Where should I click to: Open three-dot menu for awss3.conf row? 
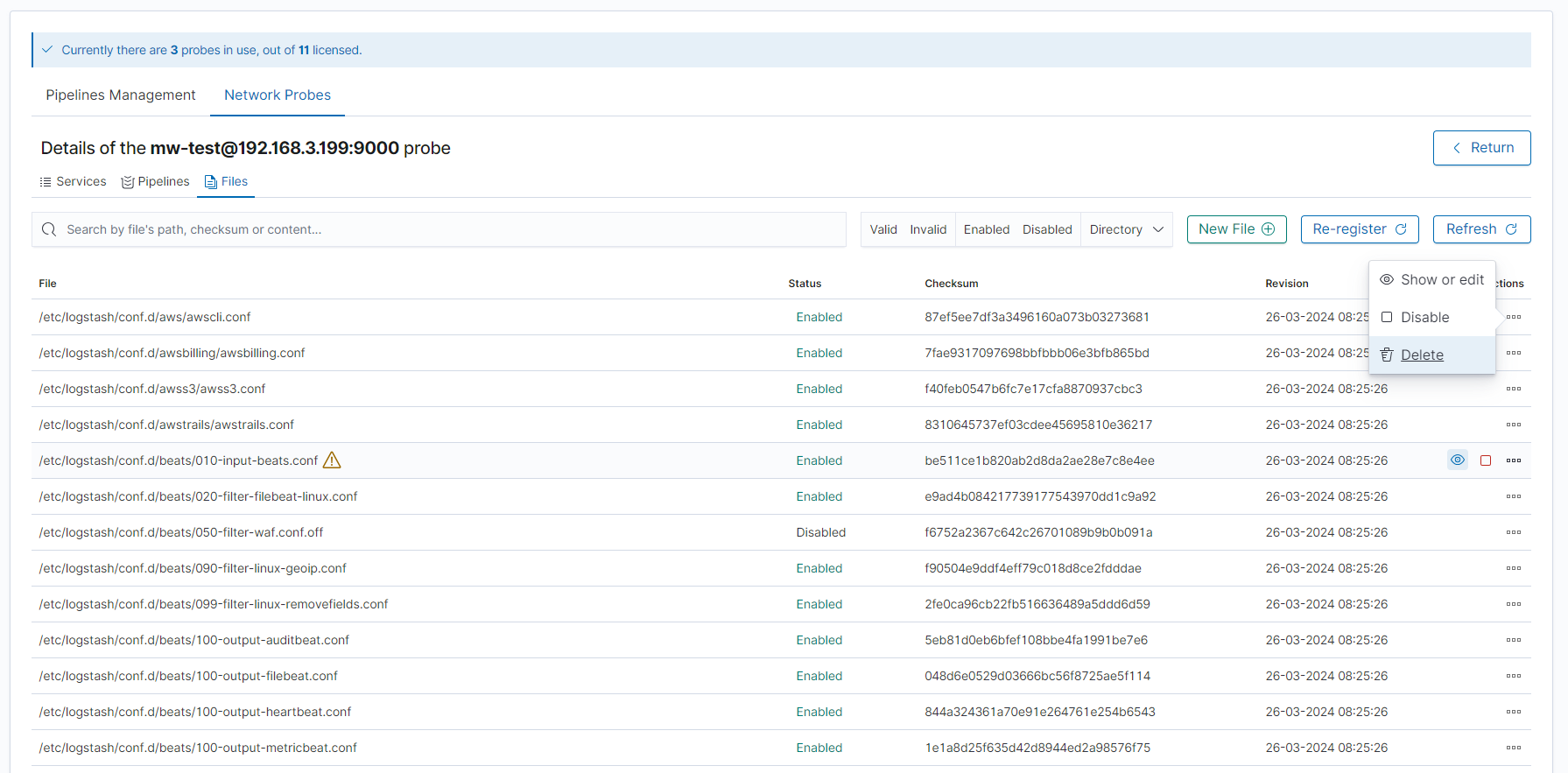pos(1513,389)
